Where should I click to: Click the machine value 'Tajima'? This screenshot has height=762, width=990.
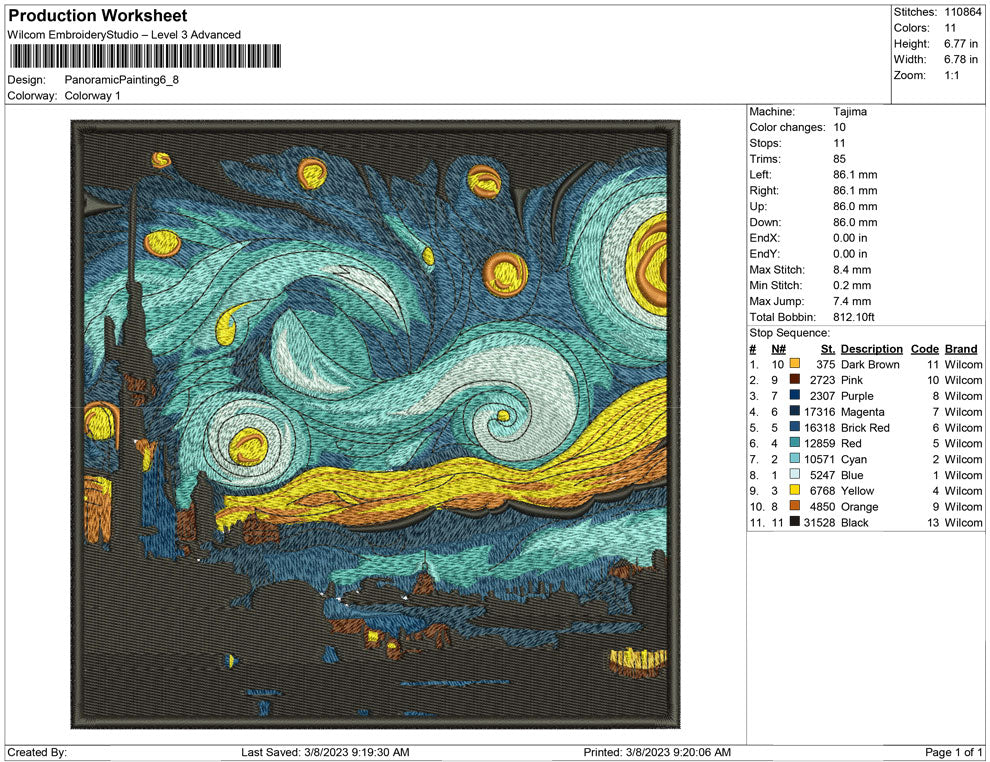click(850, 112)
